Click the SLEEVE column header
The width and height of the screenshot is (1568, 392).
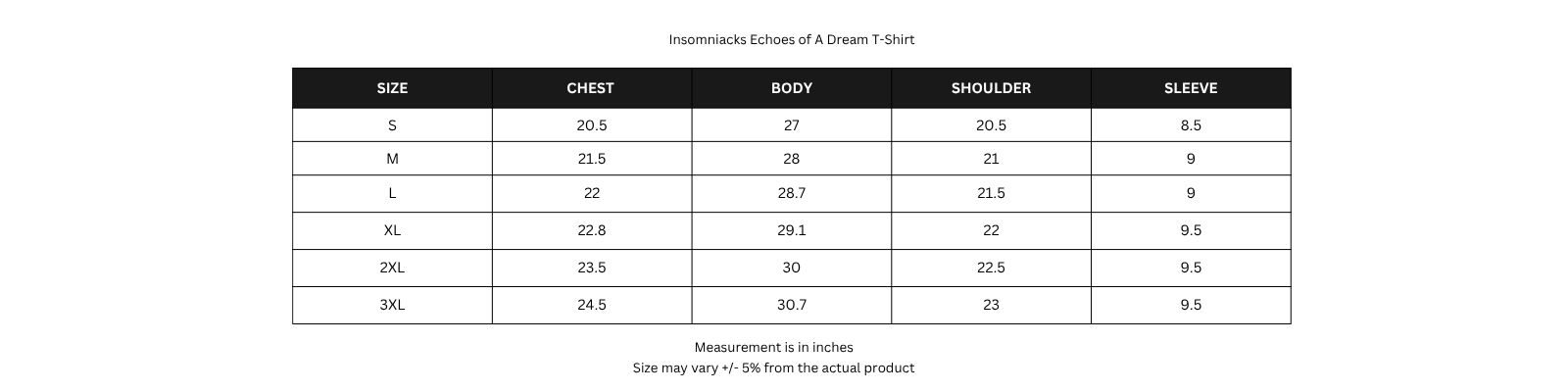[x=1191, y=88]
